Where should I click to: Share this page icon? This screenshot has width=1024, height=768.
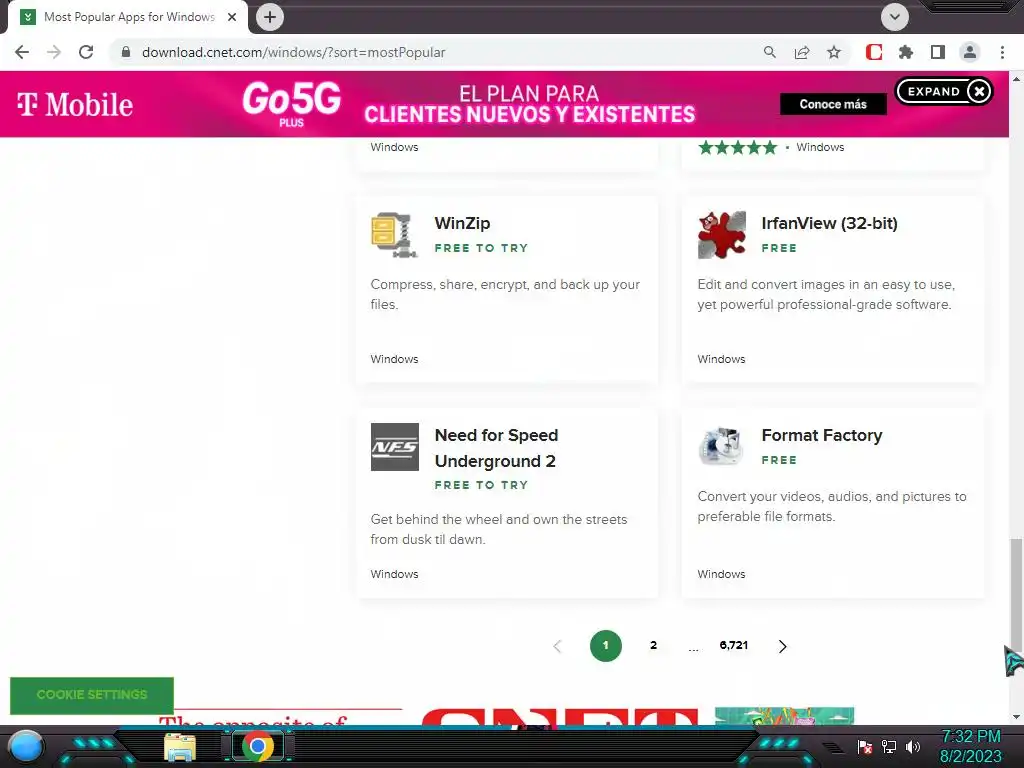click(x=802, y=52)
